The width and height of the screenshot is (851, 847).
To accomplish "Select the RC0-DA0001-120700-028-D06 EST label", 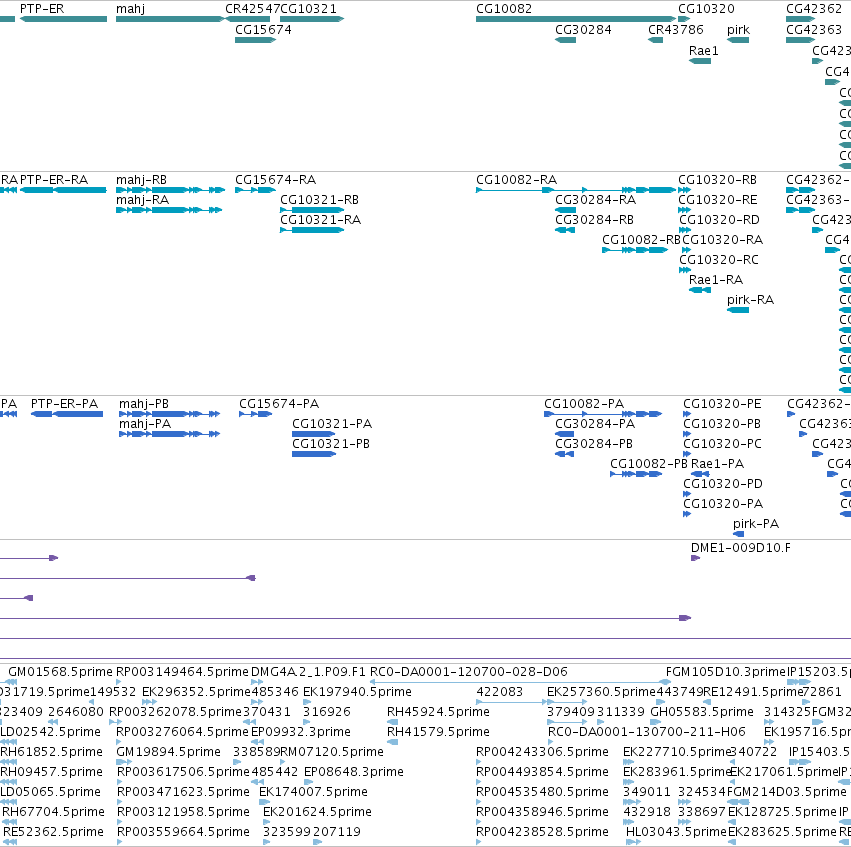I will pos(468,672).
